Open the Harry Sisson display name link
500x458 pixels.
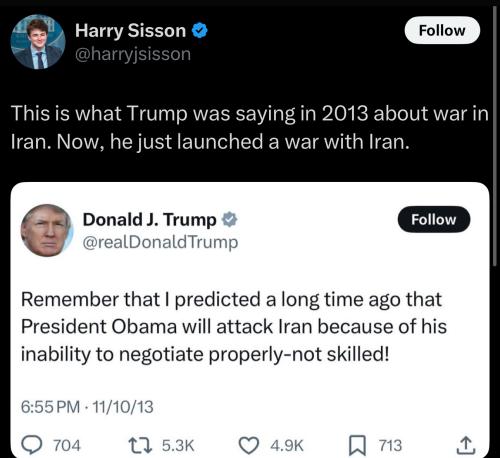pos(130,31)
